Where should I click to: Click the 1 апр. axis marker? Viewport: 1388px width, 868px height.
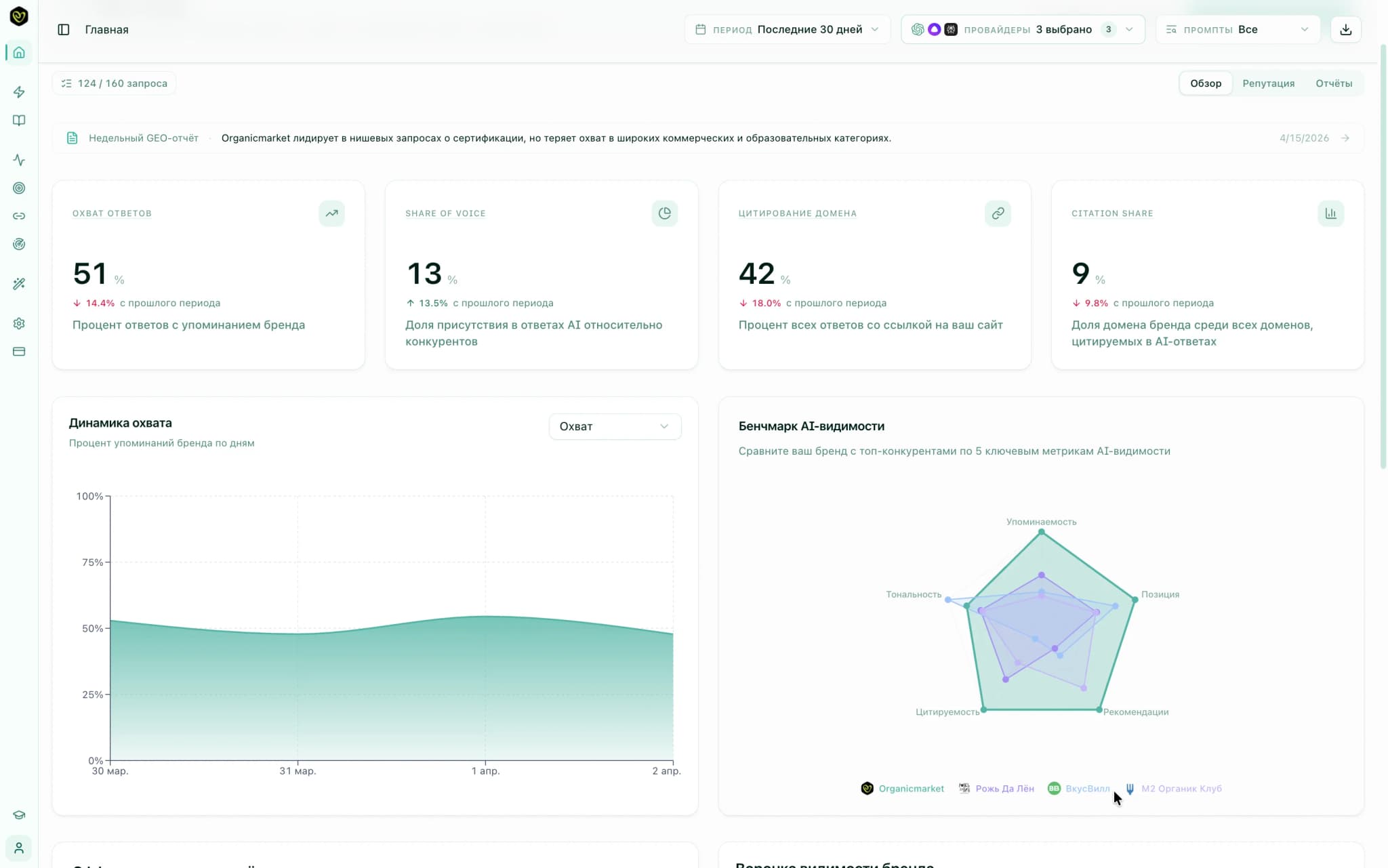tap(485, 771)
